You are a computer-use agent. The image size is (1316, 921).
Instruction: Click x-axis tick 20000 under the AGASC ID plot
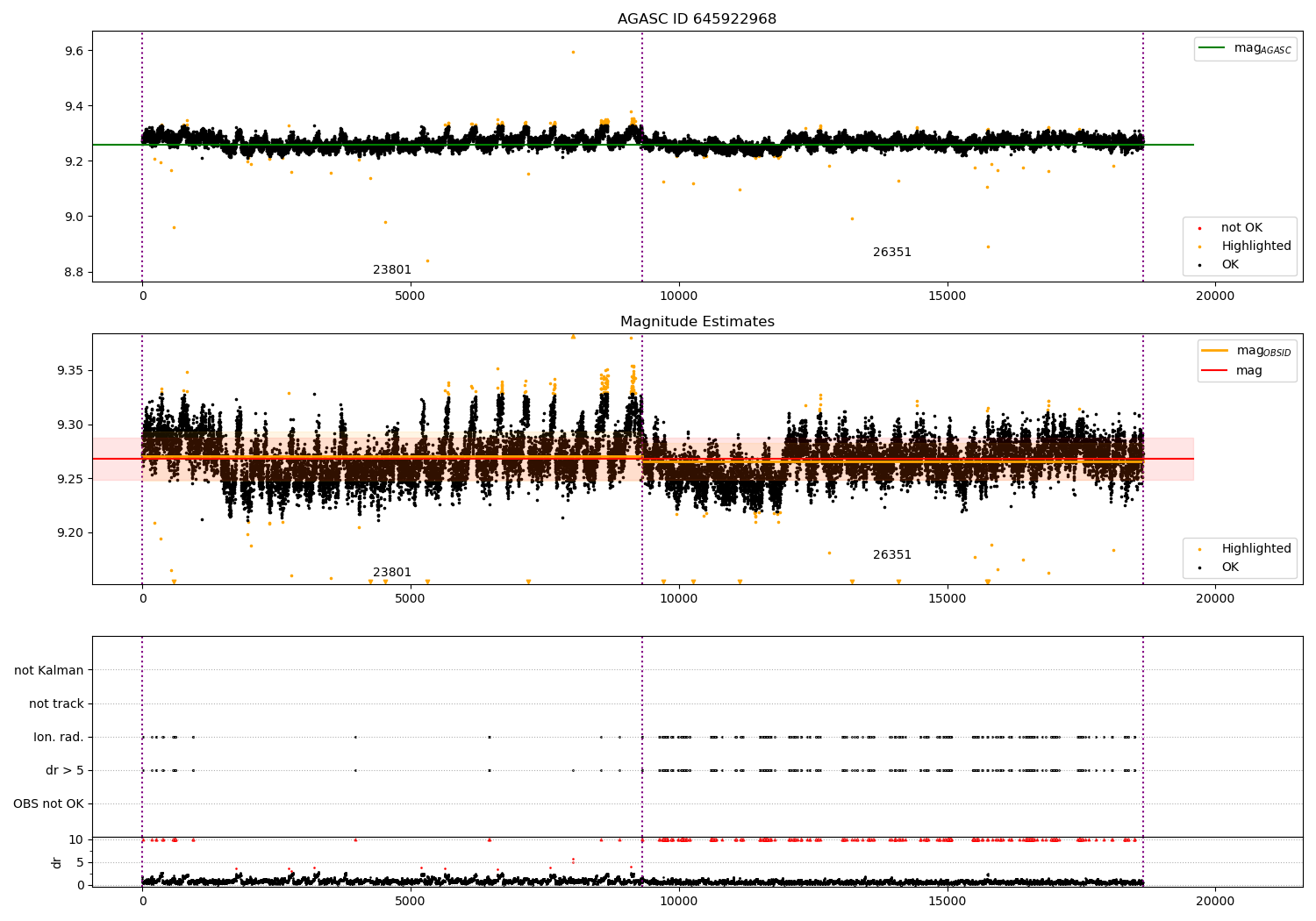pos(1215,296)
